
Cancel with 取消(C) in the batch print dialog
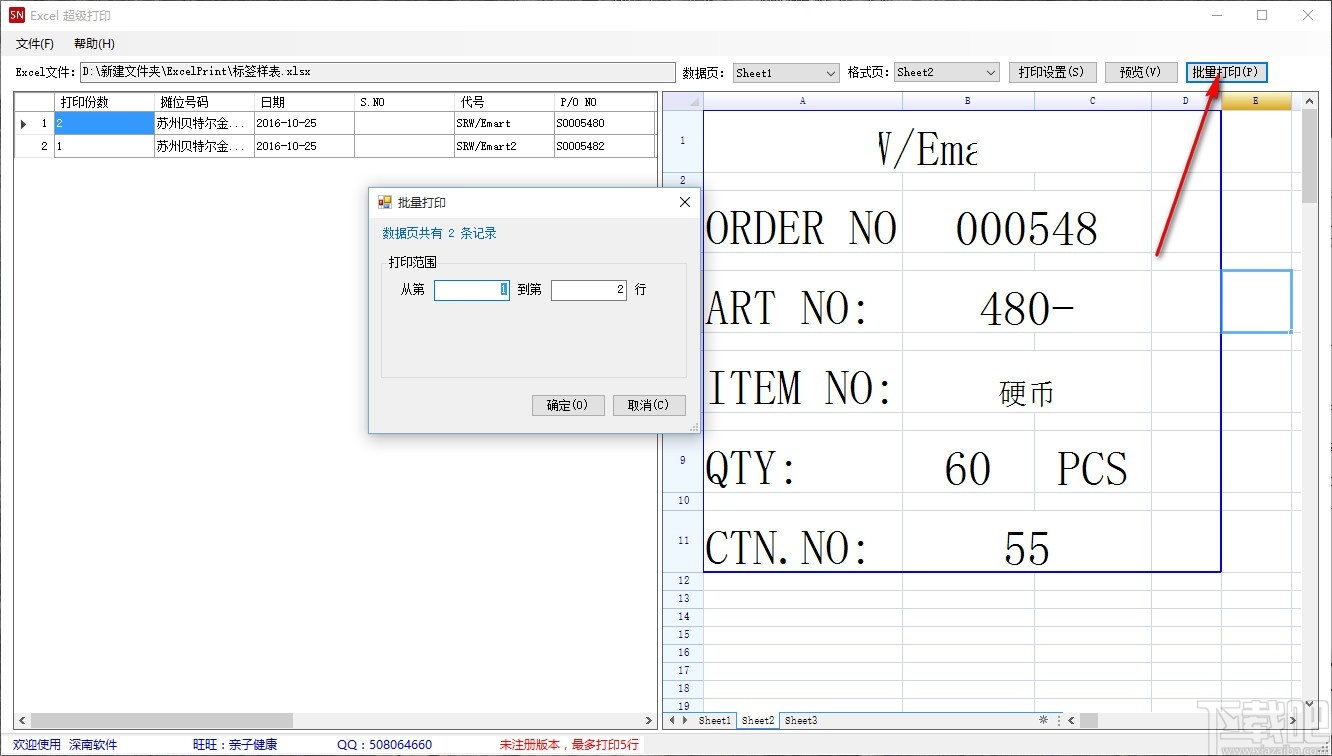click(x=649, y=405)
